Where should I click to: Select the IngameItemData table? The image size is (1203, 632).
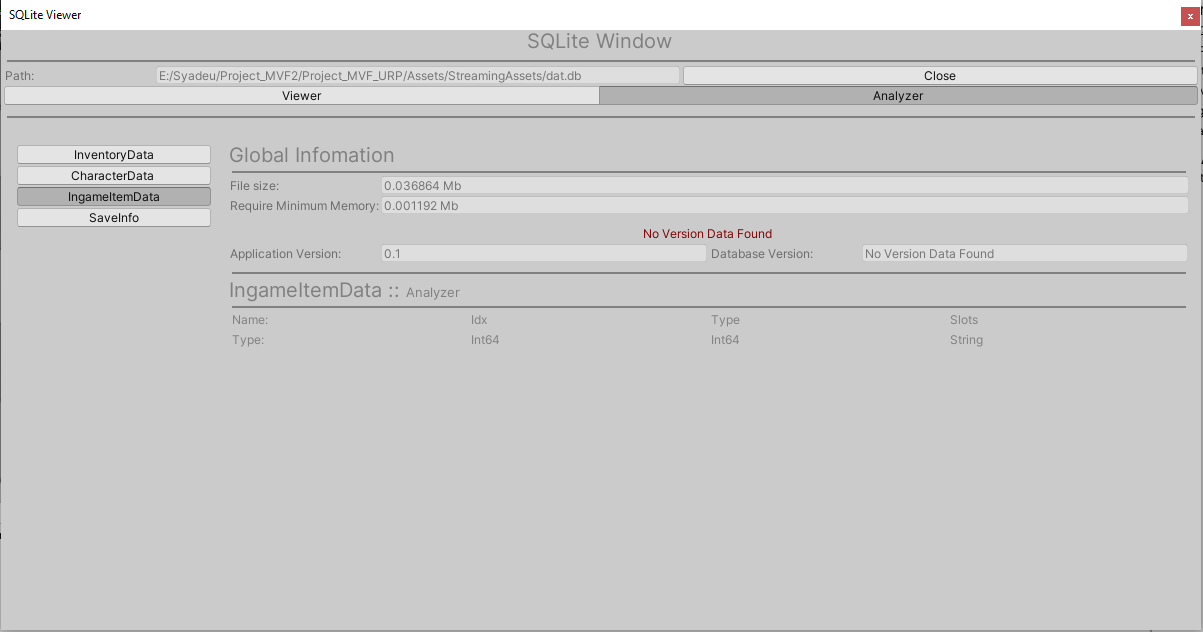click(114, 197)
